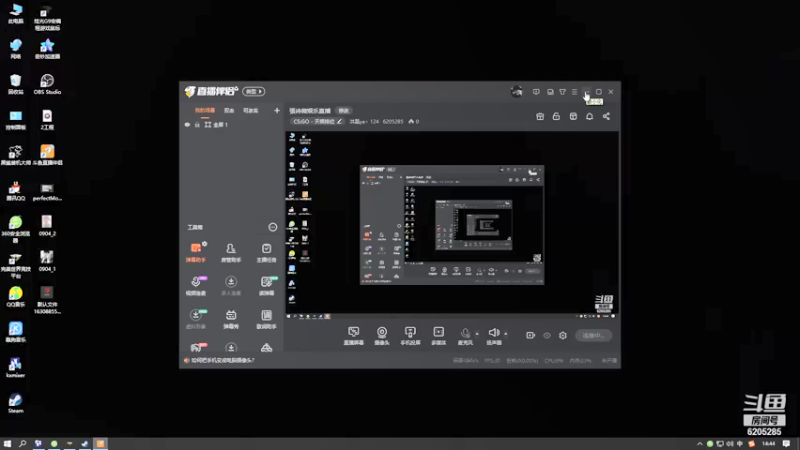Open the 主播任务 streamer tasks tool
This screenshot has height=450, width=800.
pos(266,253)
